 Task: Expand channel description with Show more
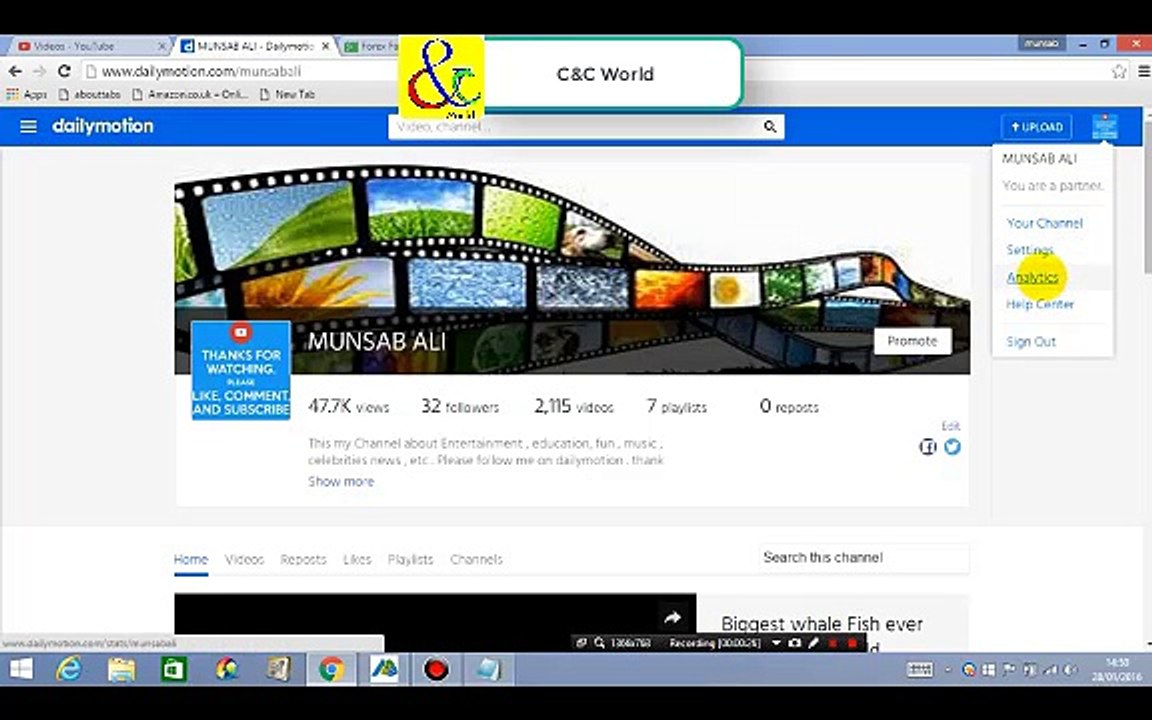[x=341, y=481]
